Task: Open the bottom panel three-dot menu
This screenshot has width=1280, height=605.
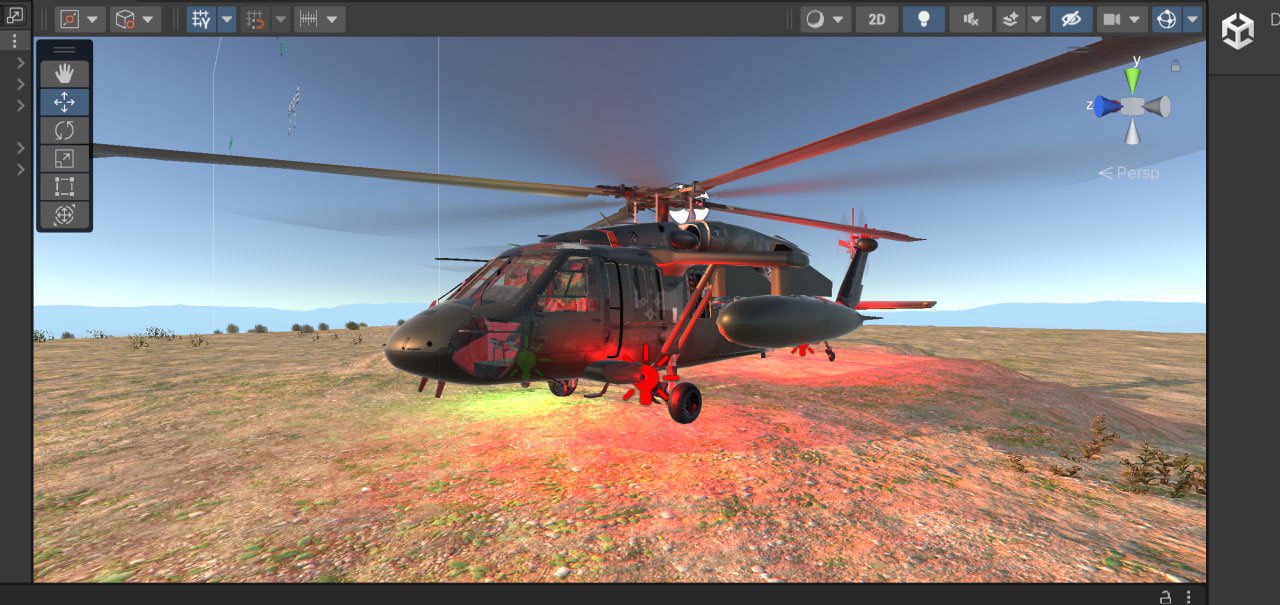Action: (1190, 596)
